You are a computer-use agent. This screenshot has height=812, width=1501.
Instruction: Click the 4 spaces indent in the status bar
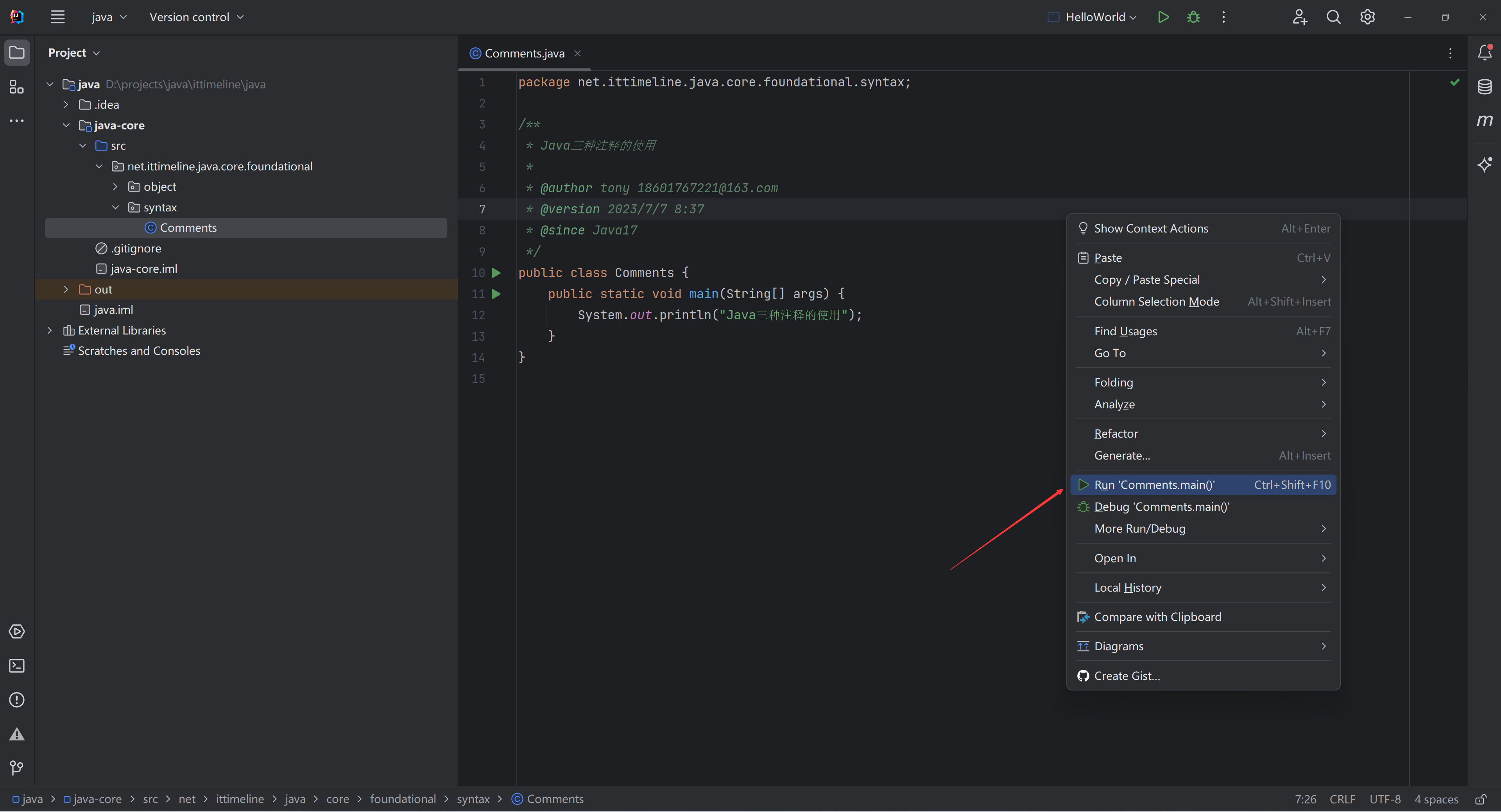1436,799
